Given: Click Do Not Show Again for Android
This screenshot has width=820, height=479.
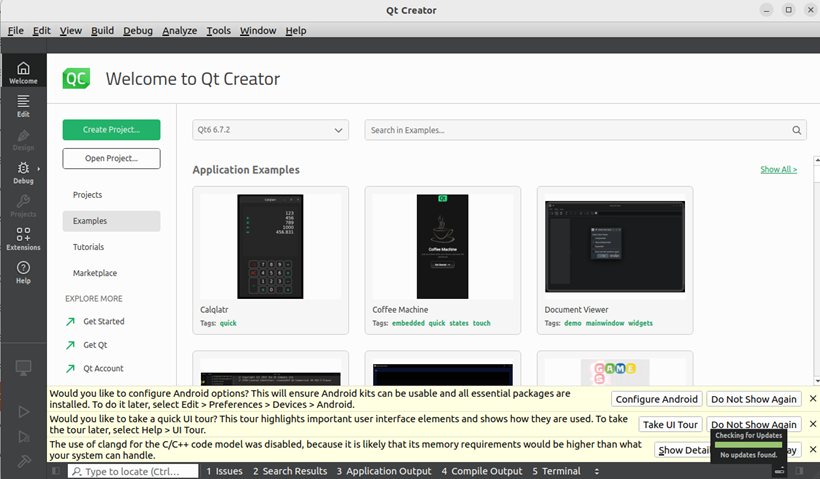Looking at the screenshot, I should (754, 399).
